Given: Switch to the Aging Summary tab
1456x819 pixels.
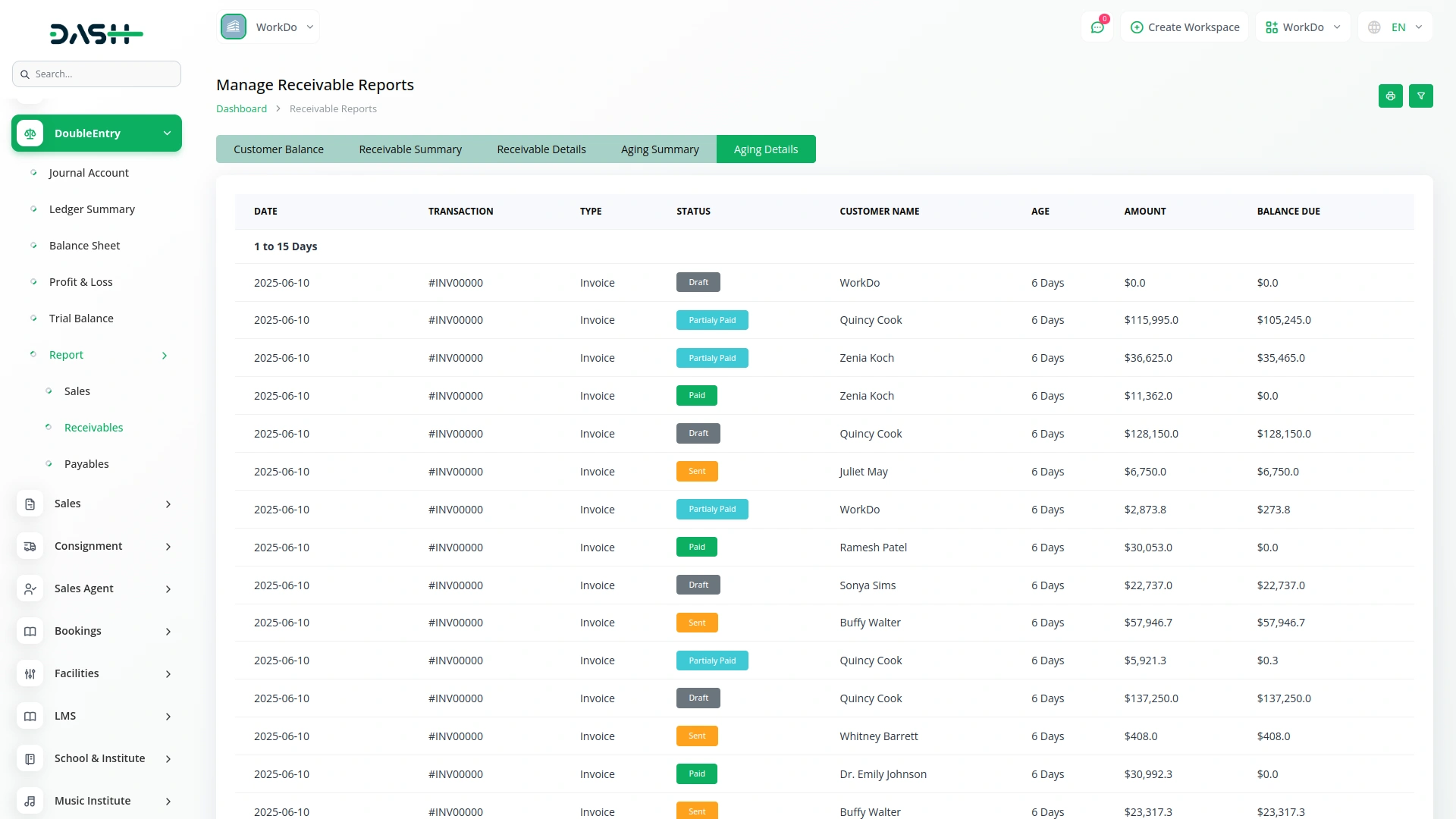Looking at the screenshot, I should 659,149.
